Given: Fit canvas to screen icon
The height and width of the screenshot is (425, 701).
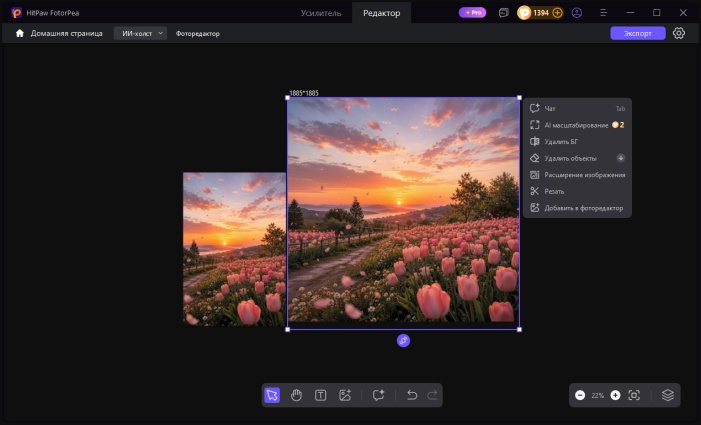Looking at the screenshot, I should tap(634, 395).
